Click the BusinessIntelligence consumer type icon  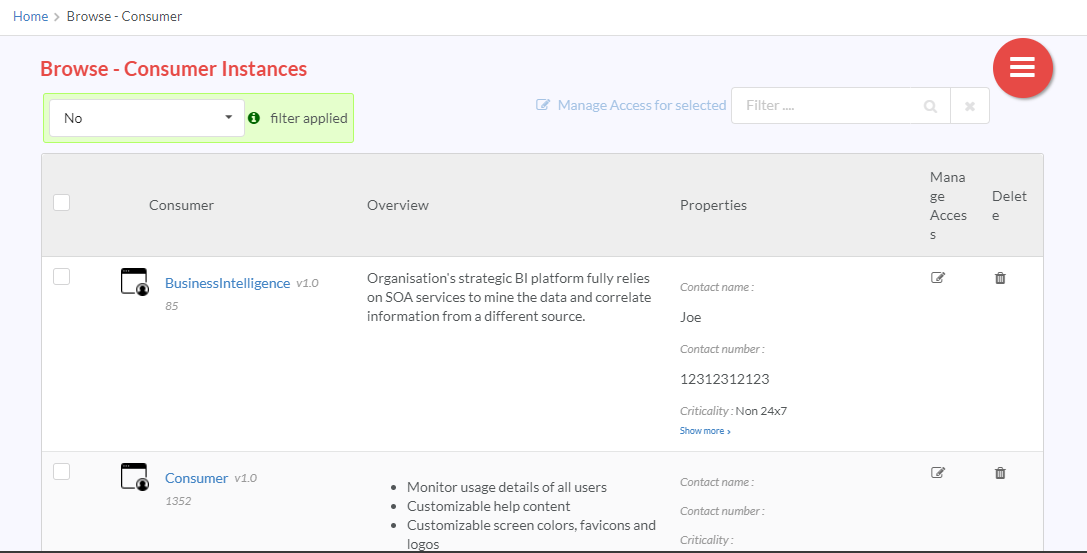(134, 282)
